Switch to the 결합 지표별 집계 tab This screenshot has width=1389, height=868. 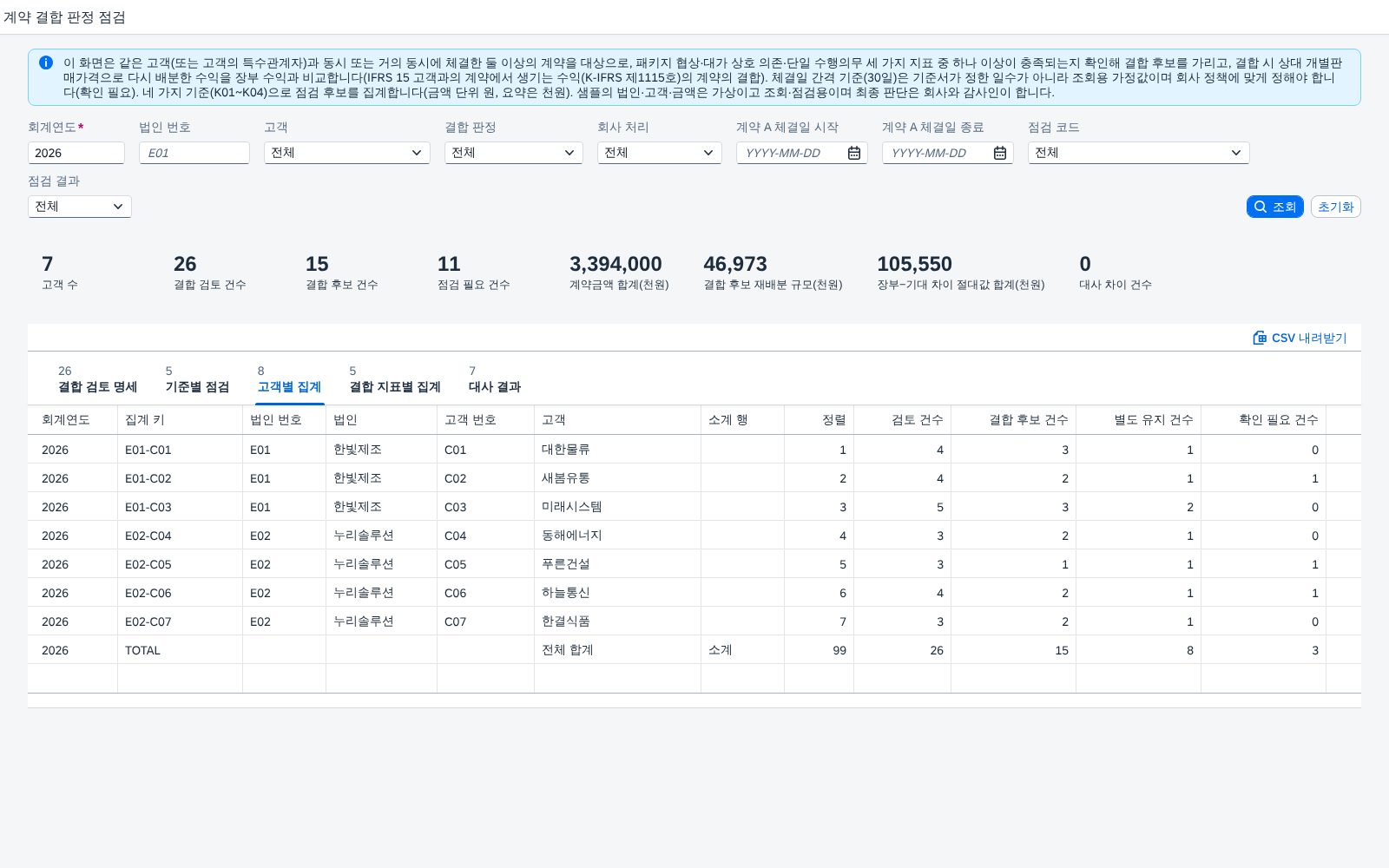pyautogui.click(x=395, y=379)
